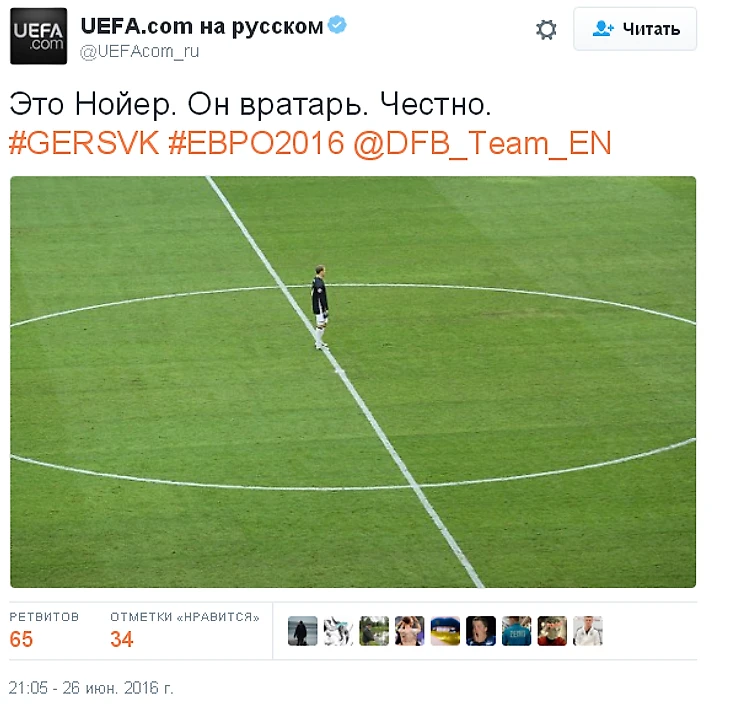Click the blue-yellow flag avatar

tap(445, 631)
